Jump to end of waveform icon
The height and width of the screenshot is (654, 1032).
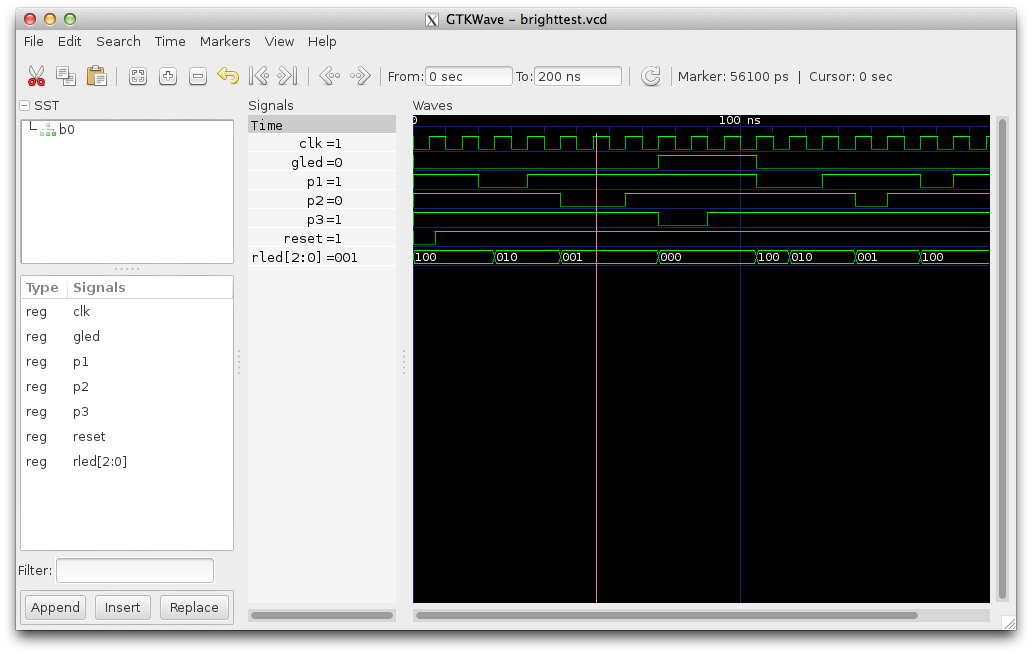coord(288,76)
